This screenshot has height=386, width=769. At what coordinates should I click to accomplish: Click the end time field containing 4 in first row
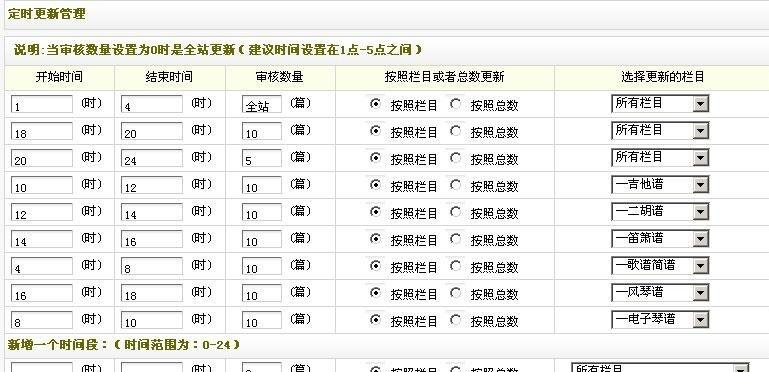pyautogui.click(x=152, y=104)
